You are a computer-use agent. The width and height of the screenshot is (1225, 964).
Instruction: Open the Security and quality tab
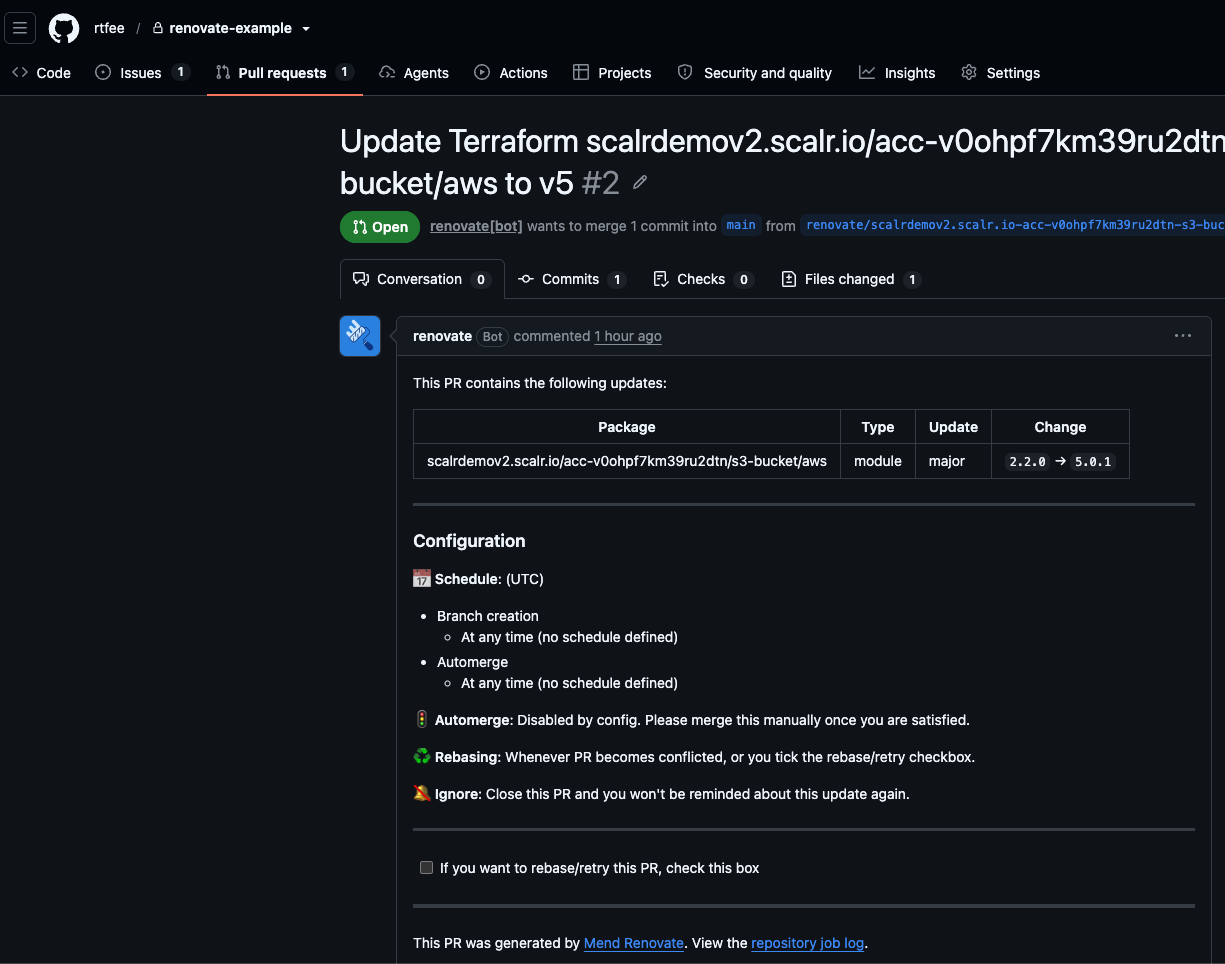[755, 73]
